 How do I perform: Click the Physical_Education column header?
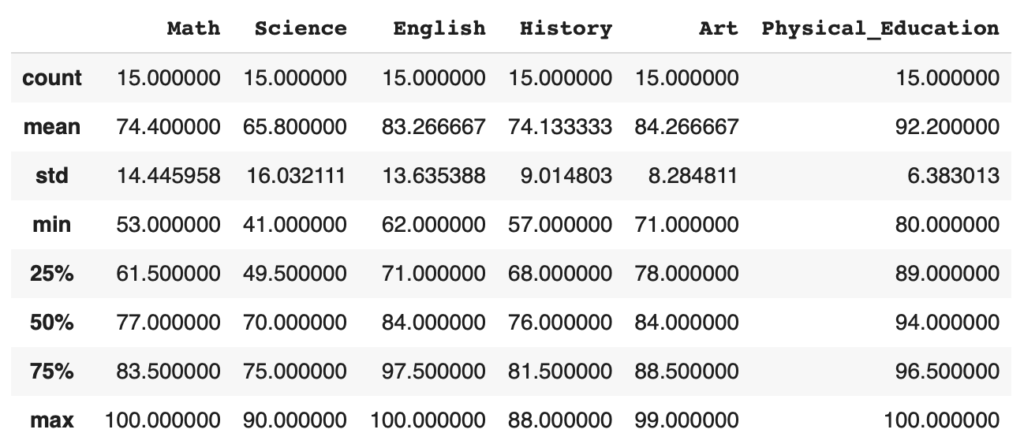(x=880, y=29)
